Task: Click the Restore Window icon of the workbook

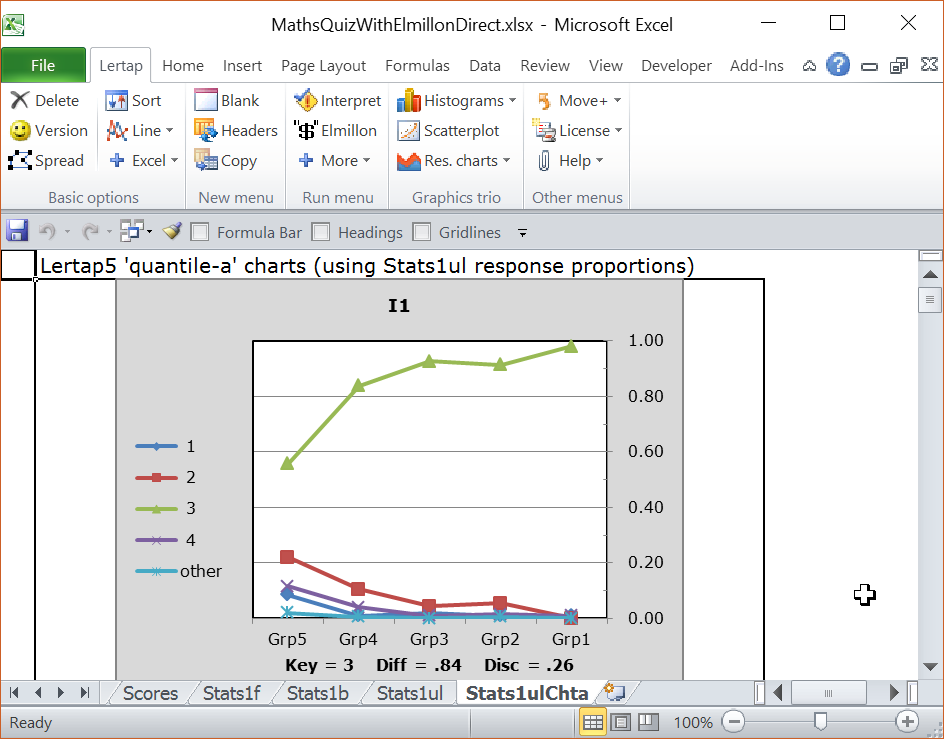Action: click(x=898, y=65)
